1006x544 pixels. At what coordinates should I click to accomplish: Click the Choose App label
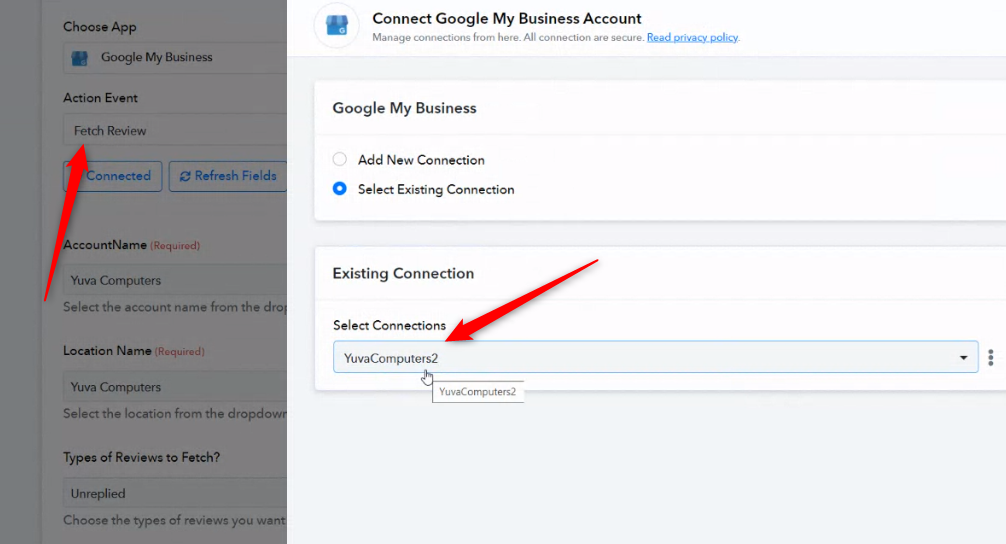pyautogui.click(x=99, y=27)
